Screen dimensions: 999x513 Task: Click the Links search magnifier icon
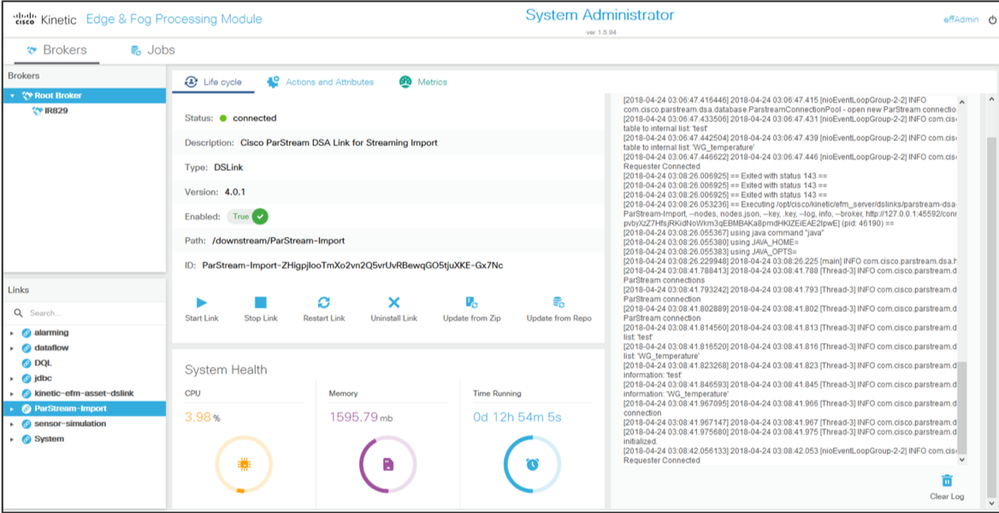(18, 314)
